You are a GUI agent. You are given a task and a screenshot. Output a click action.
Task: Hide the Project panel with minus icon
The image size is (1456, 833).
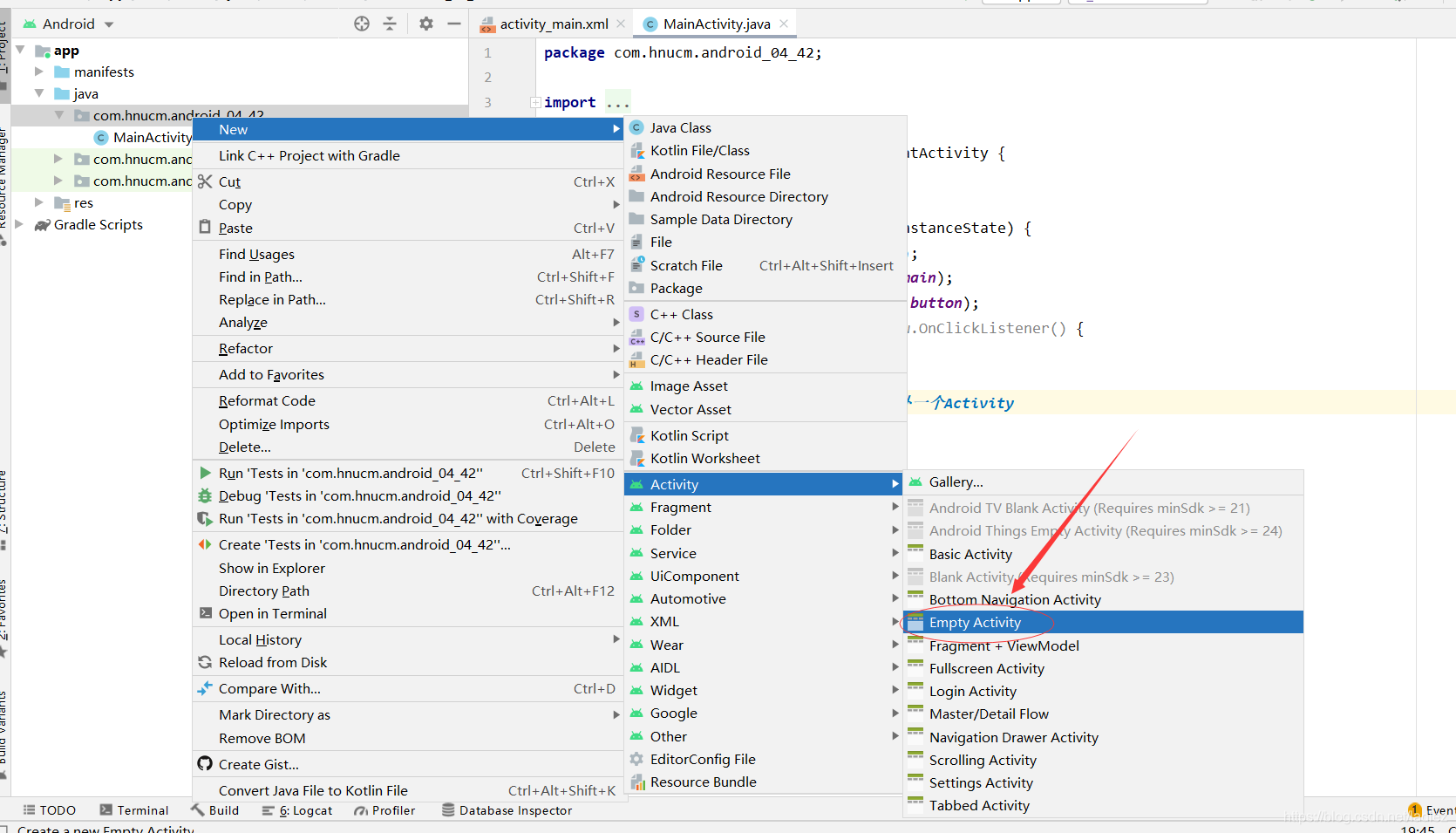tap(454, 24)
